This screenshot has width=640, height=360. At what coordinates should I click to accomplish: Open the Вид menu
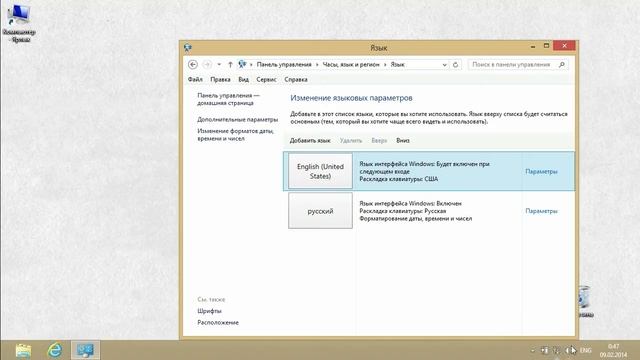[x=244, y=80]
